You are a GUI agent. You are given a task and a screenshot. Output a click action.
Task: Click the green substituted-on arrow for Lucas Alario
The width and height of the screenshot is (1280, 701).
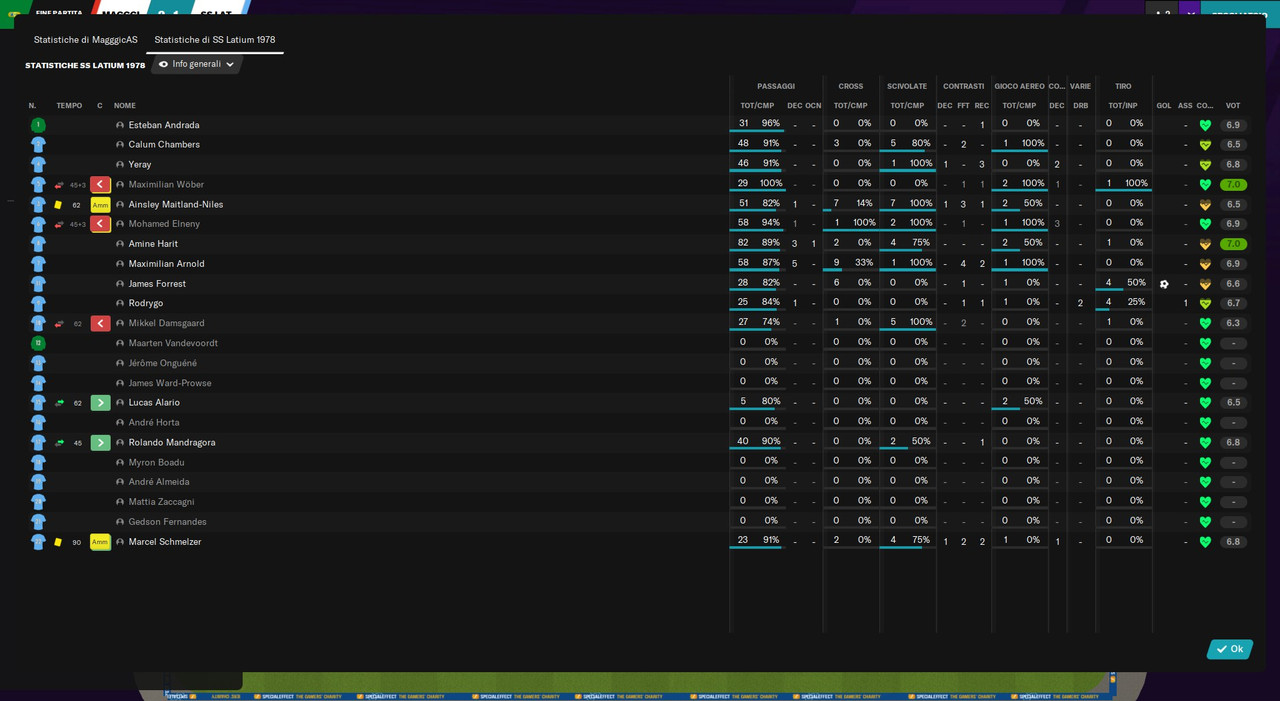tap(100, 403)
